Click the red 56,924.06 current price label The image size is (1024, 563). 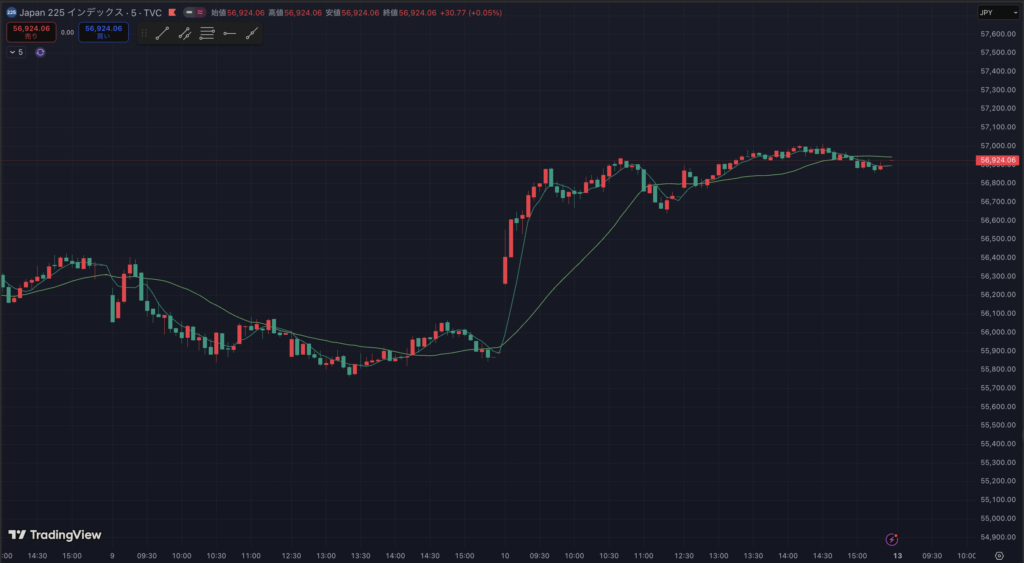998,160
